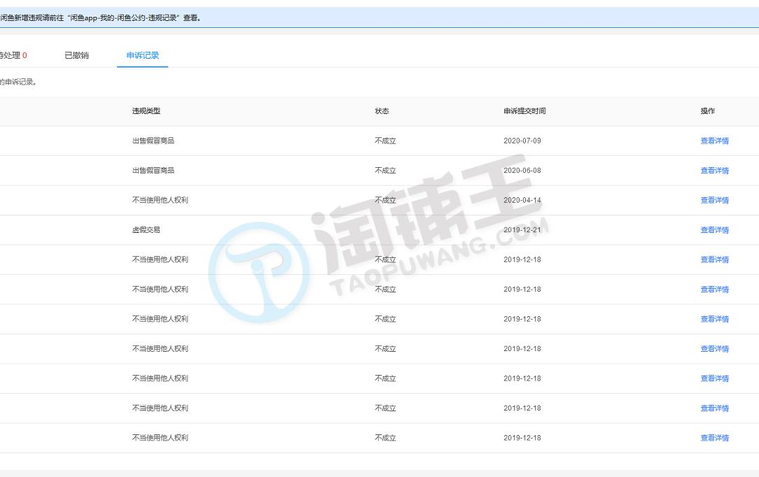Open details for the 虚假交易 appeal
Screen dimensions: 759x477
(x=714, y=230)
